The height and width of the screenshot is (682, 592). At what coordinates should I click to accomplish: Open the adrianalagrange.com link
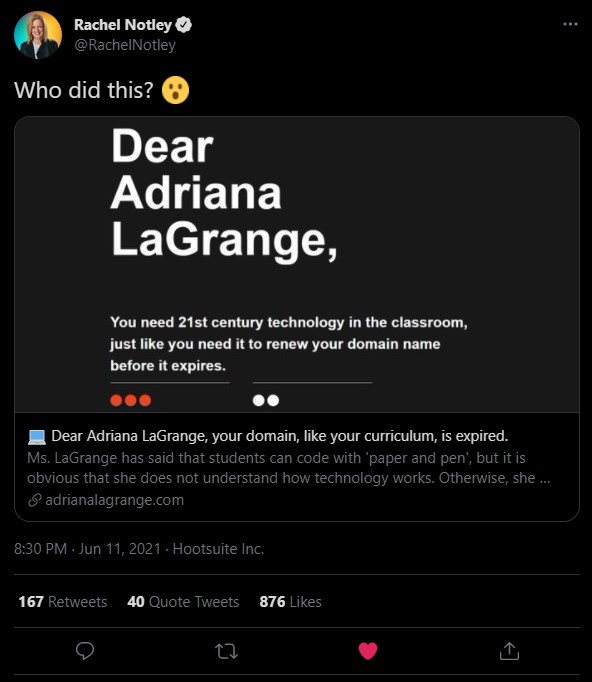(x=114, y=500)
